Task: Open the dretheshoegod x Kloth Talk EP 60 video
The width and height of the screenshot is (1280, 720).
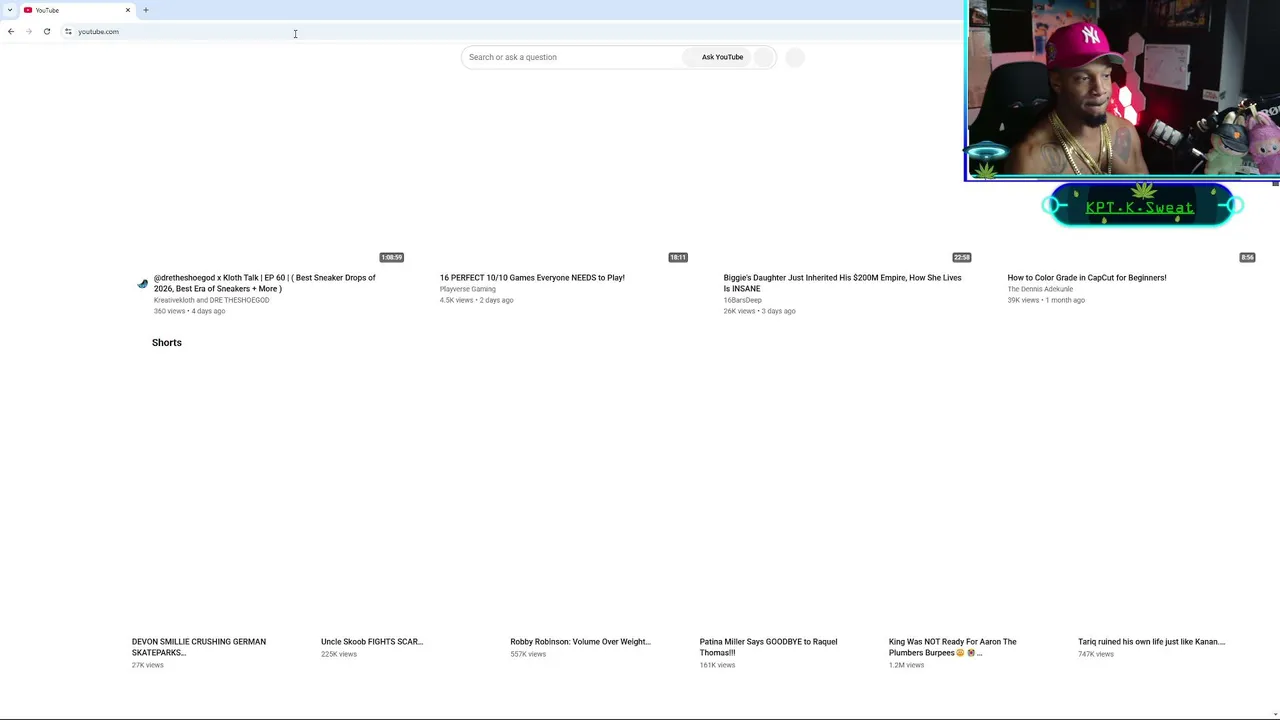Action: pos(265,283)
